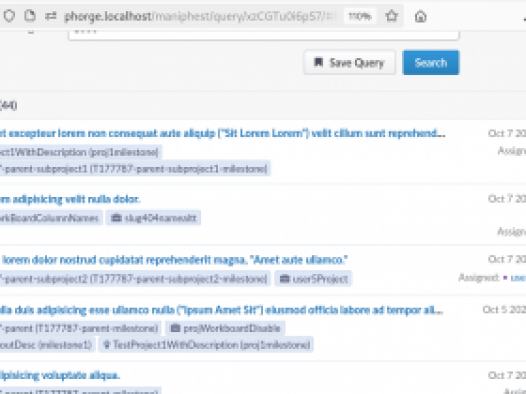526x394 pixels.
Task: Click briefcase icon on user5Project tag
Action: (x=284, y=278)
